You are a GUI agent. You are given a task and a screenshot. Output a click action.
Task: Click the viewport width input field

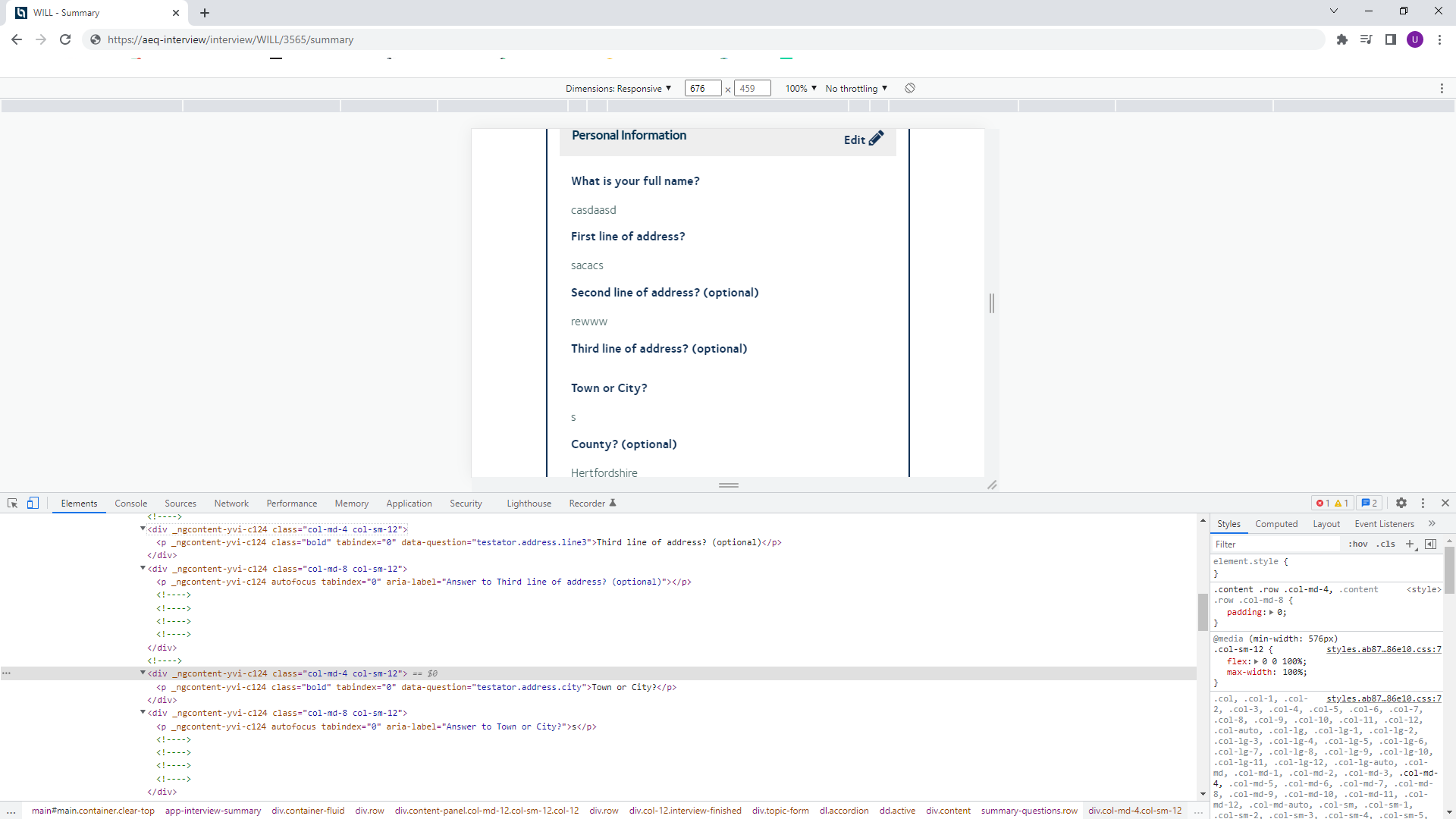pyautogui.click(x=702, y=88)
